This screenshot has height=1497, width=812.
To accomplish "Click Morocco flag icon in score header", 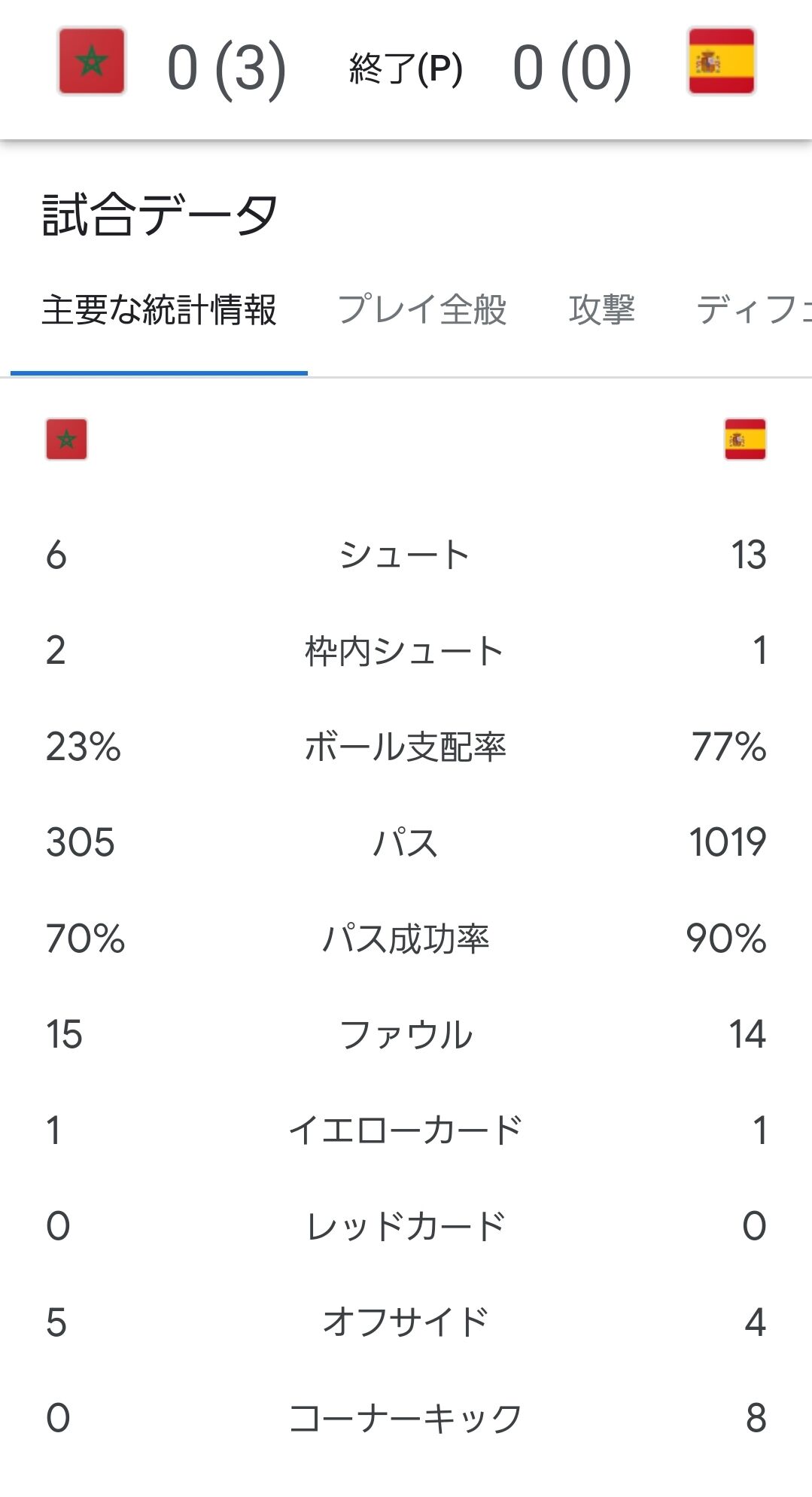I will (92, 62).
